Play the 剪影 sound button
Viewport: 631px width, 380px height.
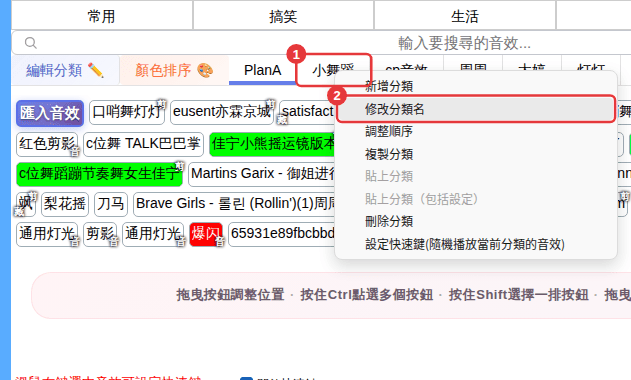[x=100, y=234]
